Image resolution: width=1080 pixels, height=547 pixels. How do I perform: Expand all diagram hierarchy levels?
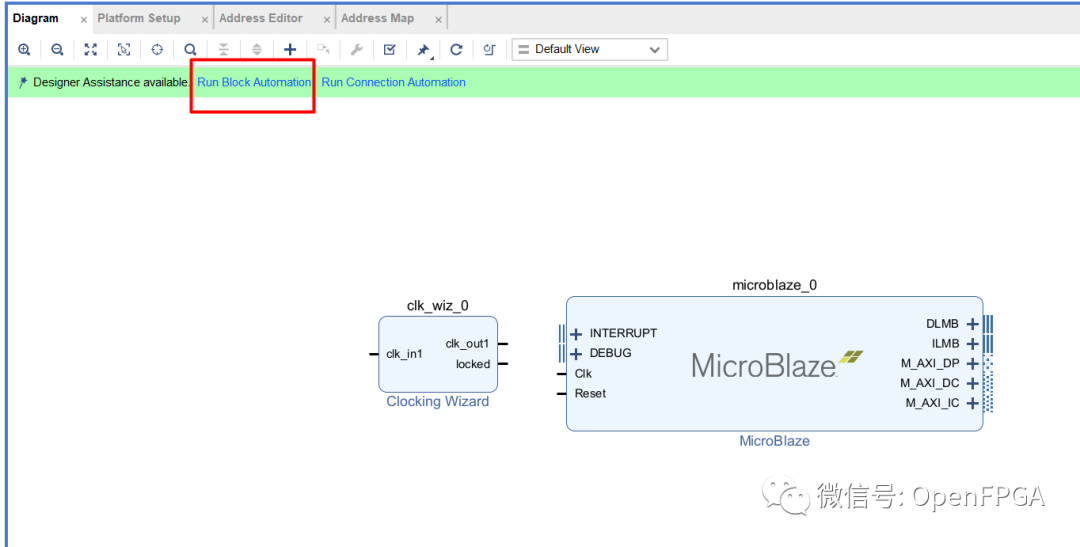(x=256, y=50)
